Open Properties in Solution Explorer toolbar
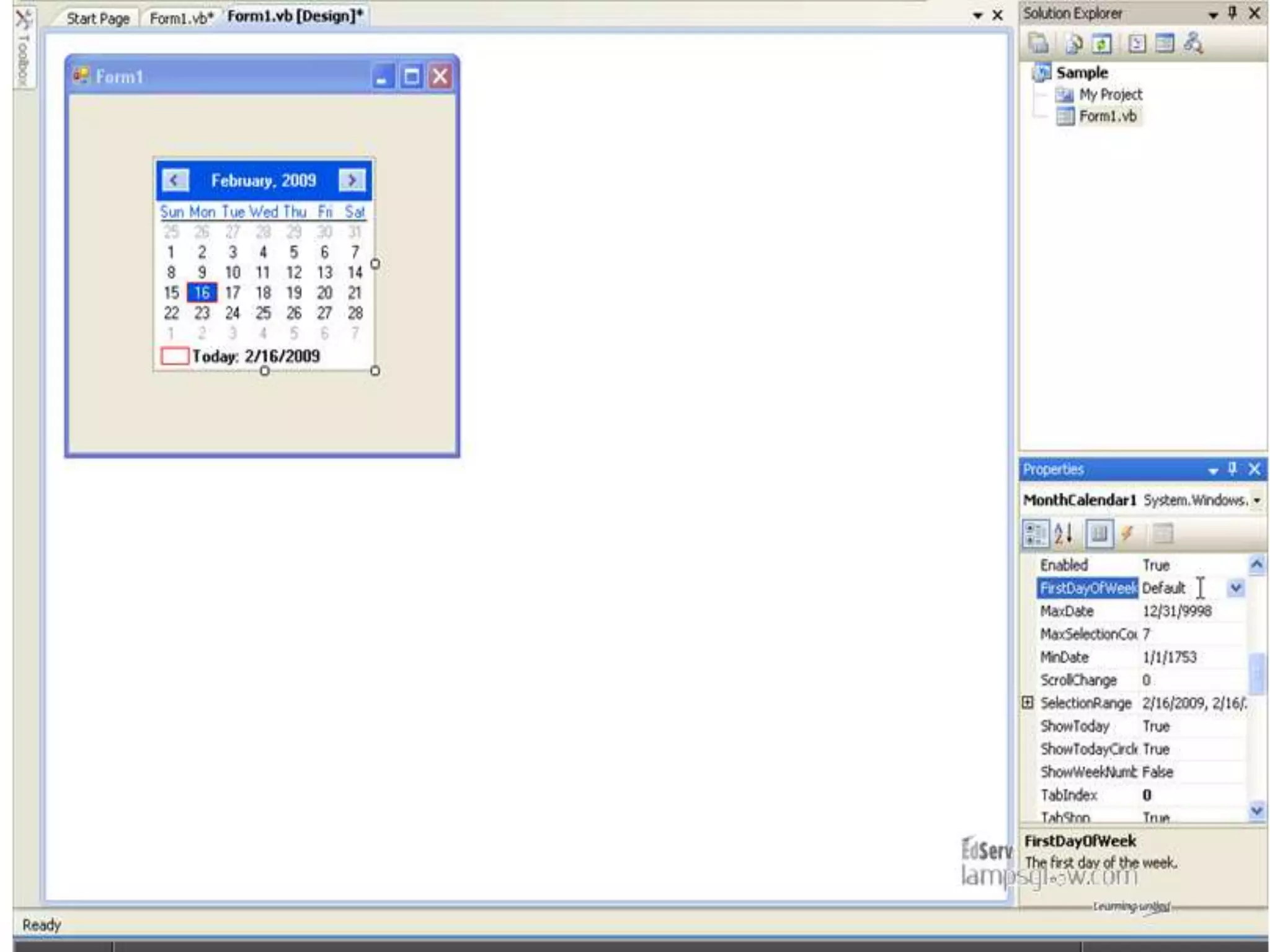This screenshot has height=952, width=1270. [1039, 43]
